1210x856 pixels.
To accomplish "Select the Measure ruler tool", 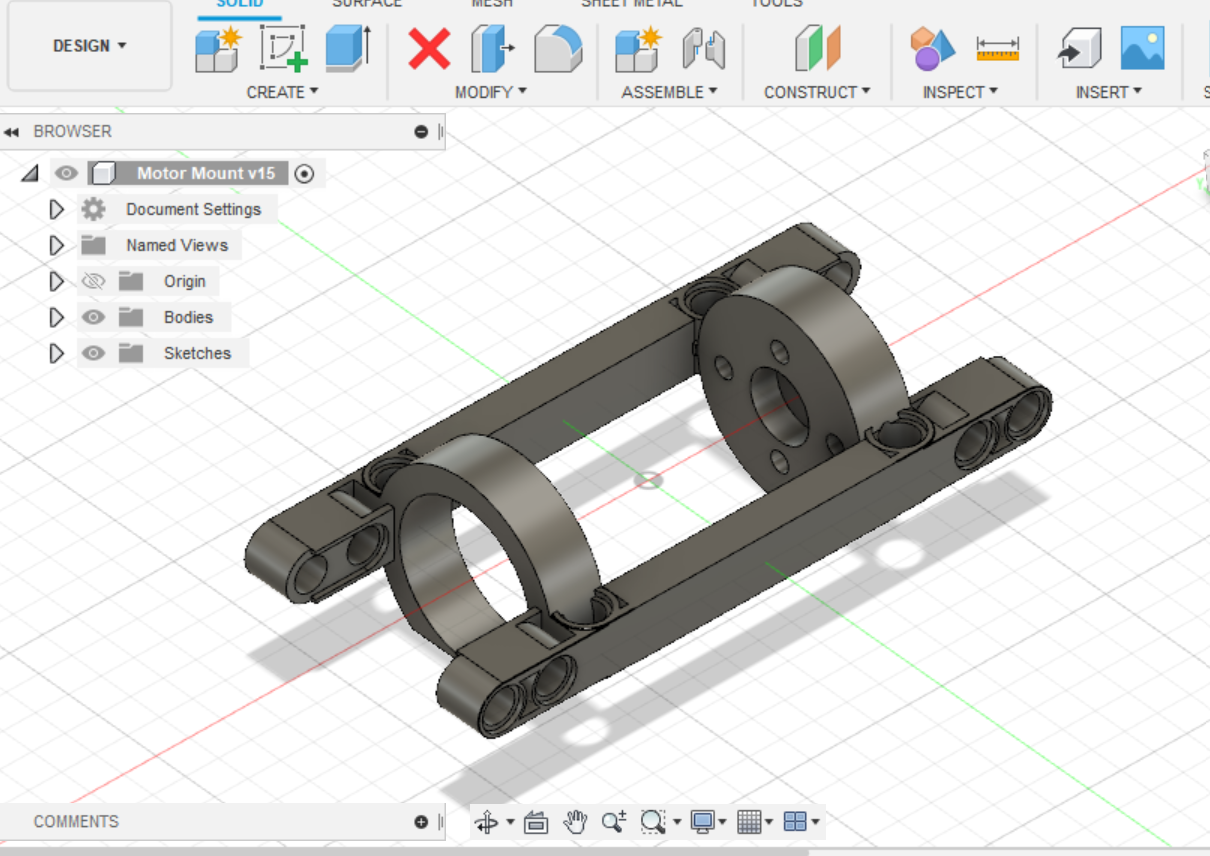I will pyautogui.click(x=997, y=49).
